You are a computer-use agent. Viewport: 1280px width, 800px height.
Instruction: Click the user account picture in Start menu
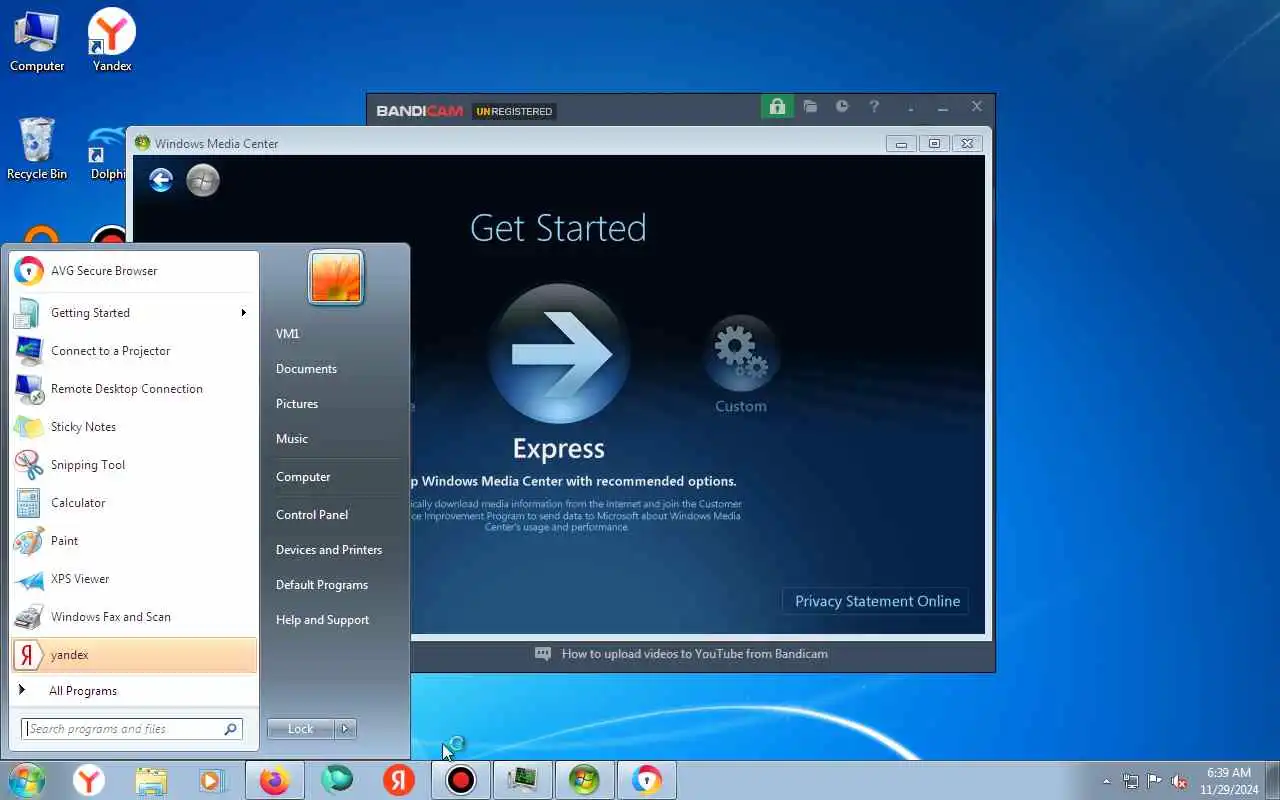tap(336, 277)
